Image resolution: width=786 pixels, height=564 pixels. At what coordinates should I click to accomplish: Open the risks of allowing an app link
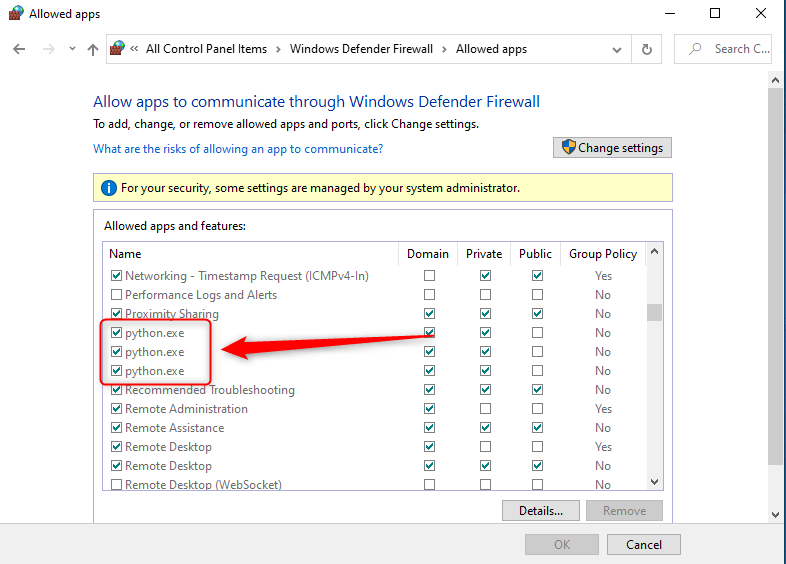click(238, 149)
